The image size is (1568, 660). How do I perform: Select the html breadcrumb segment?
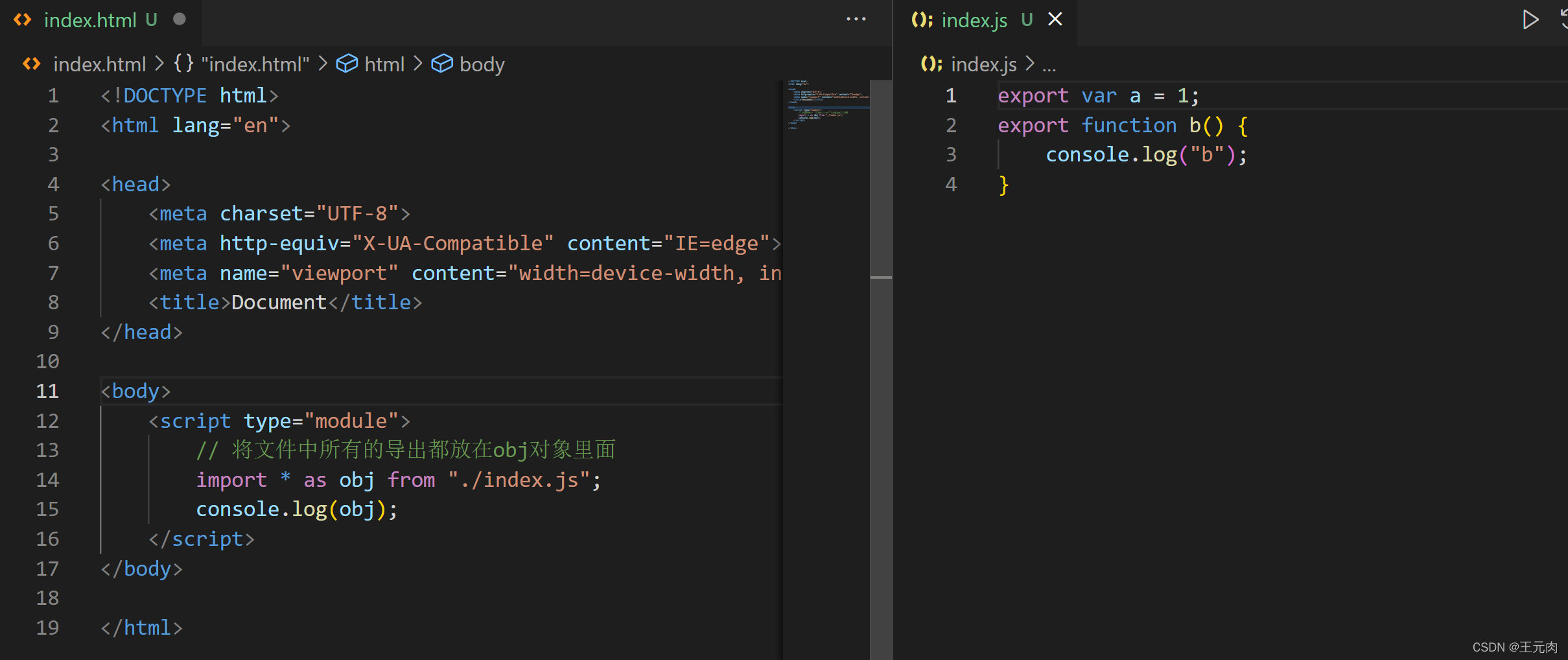tap(384, 64)
